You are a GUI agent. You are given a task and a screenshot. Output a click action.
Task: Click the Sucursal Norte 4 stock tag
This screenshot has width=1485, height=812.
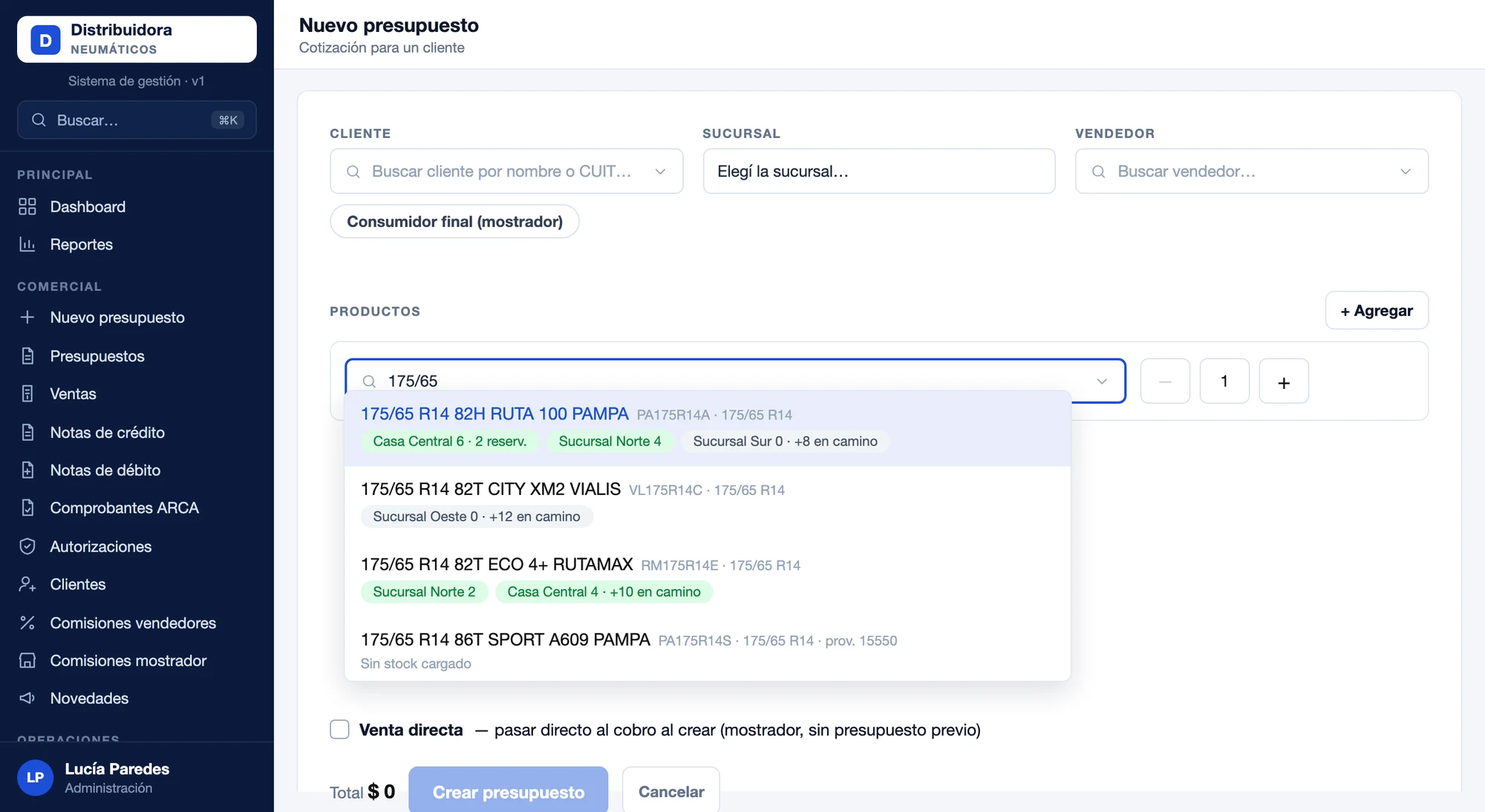(x=610, y=441)
